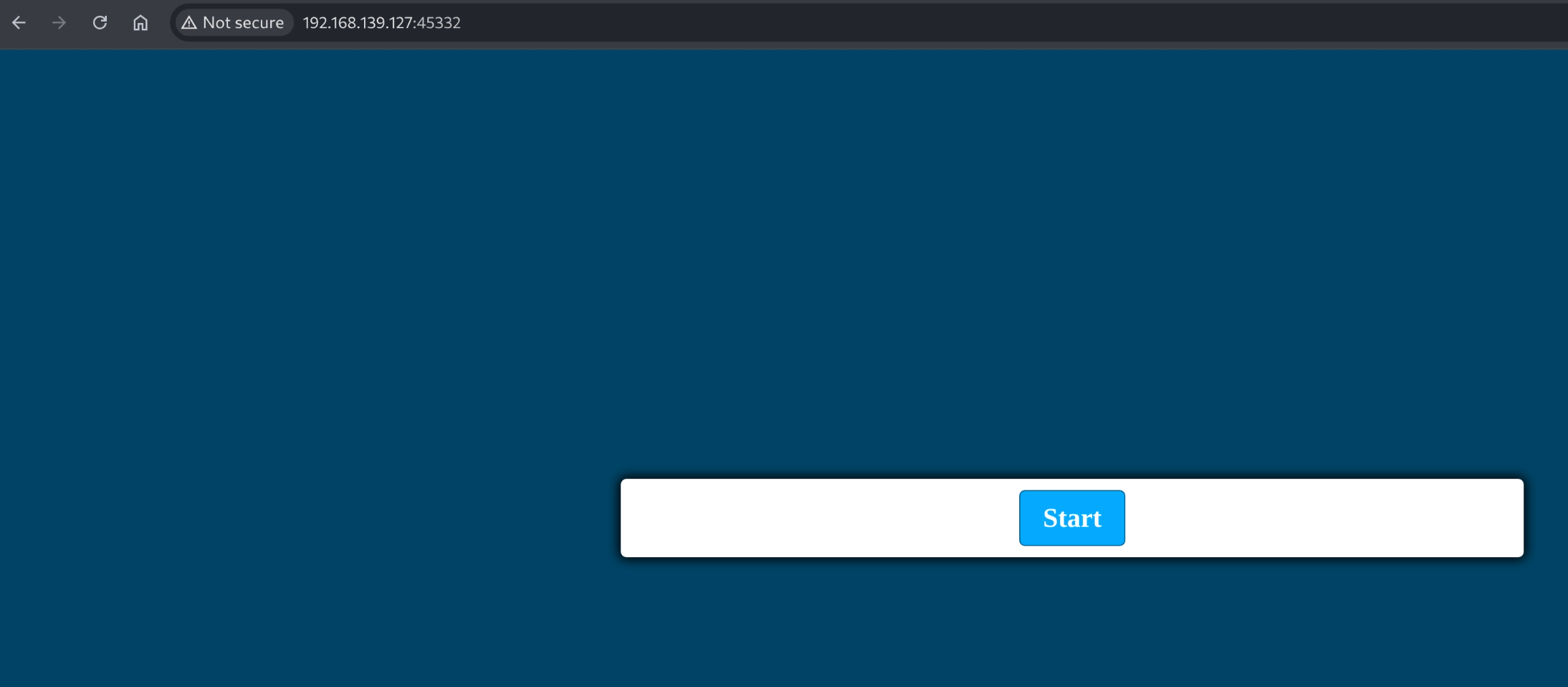1568x687 pixels.
Task: Go to the browser Home page
Action: tap(140, 23)
